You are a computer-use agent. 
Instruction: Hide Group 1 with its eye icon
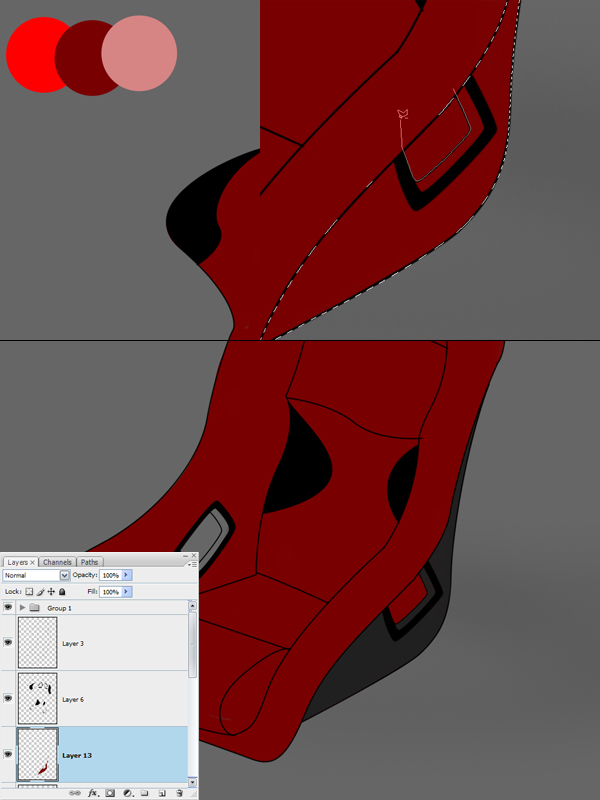[x=8, y=607]
